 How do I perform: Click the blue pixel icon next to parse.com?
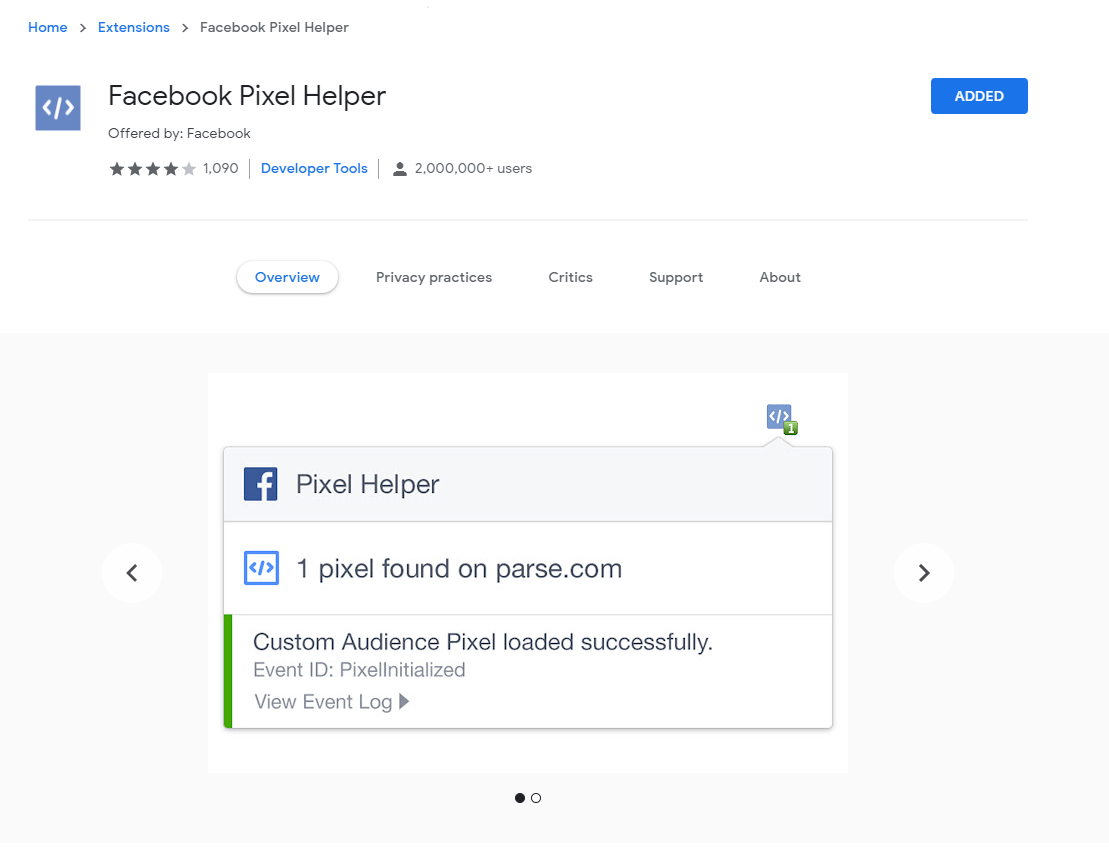click(x=260, y=567)
